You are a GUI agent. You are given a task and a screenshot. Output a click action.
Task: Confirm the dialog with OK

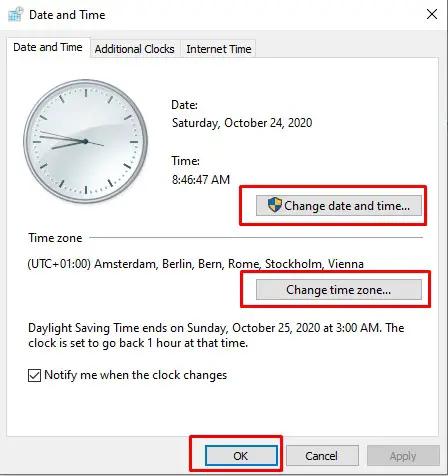tap(241, 456)
